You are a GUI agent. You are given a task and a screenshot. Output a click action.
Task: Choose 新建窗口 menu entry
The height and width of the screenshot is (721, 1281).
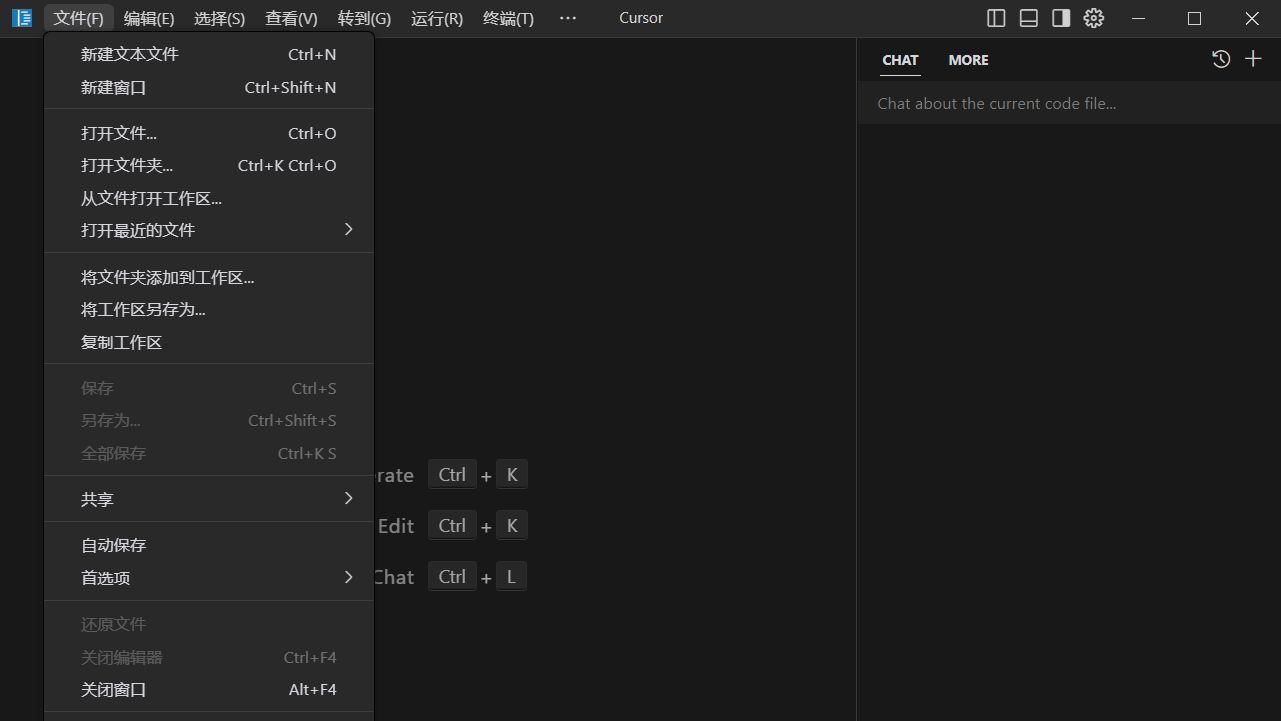209,88
